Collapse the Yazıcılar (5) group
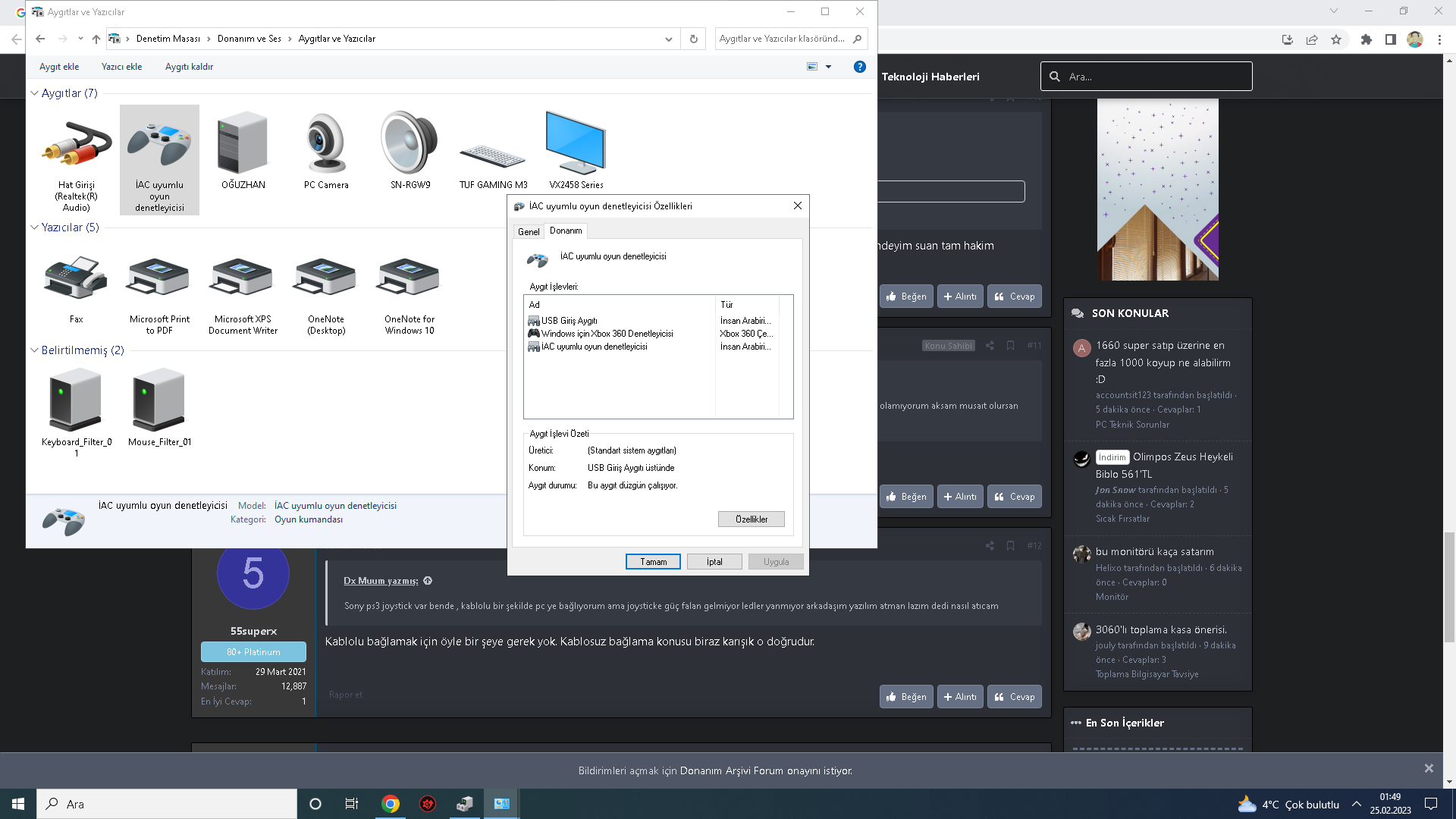 [x=34, y=227]
